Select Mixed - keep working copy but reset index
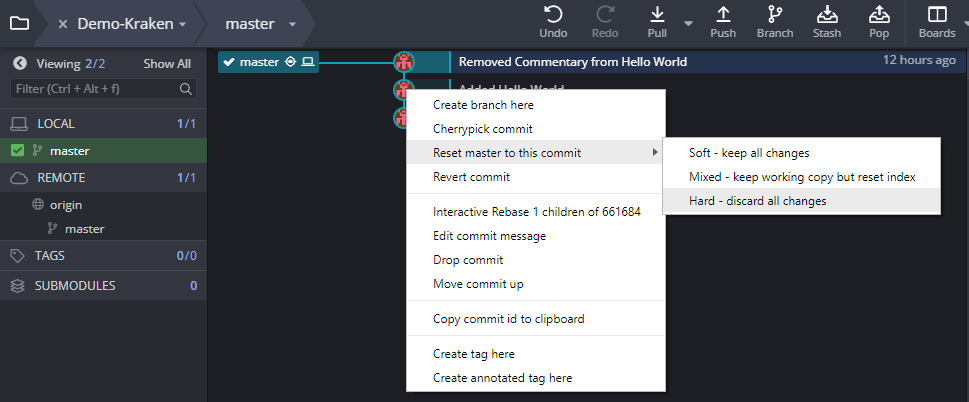The height and width of the screenshot is (402, 969). (802, 177)
